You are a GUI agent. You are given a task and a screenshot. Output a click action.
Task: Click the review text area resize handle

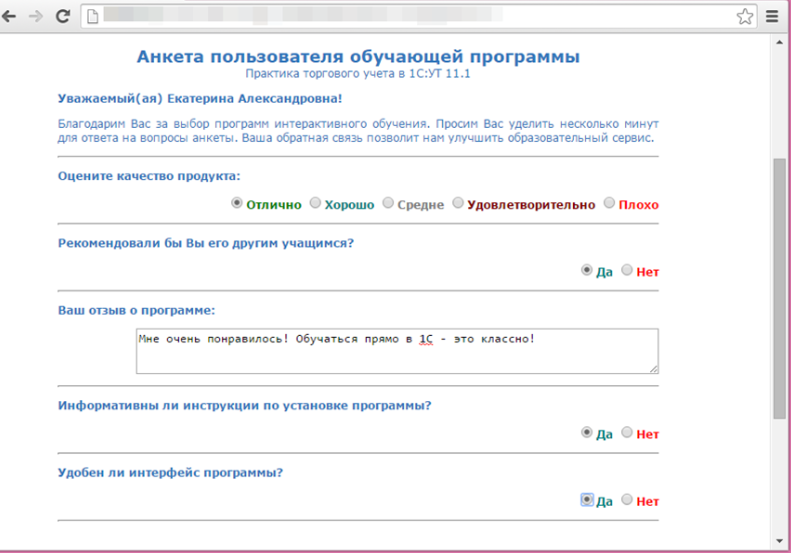tap(654, 369)
